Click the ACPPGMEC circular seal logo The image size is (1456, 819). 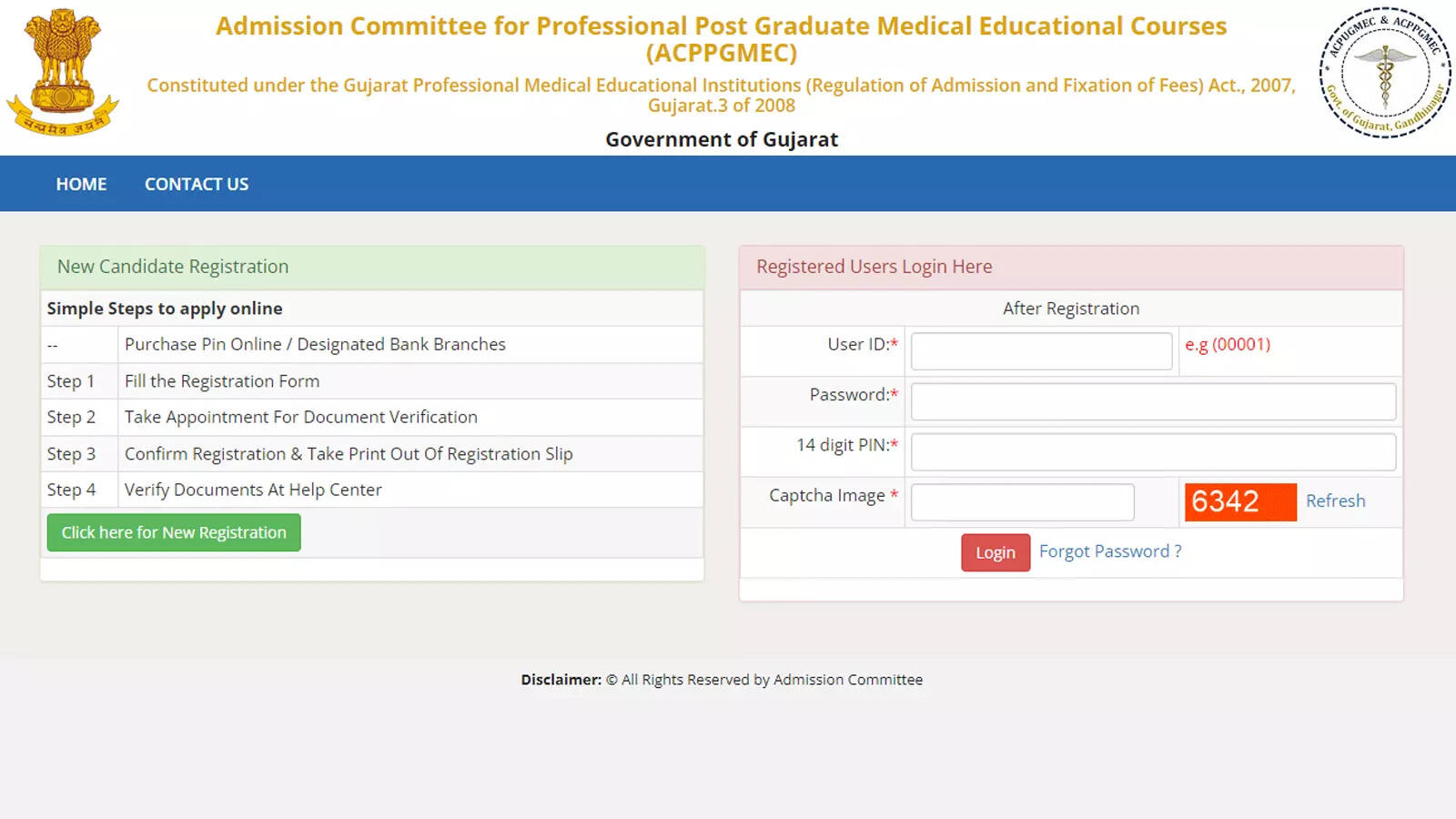pyautogui.click(x=1384, y=73)
